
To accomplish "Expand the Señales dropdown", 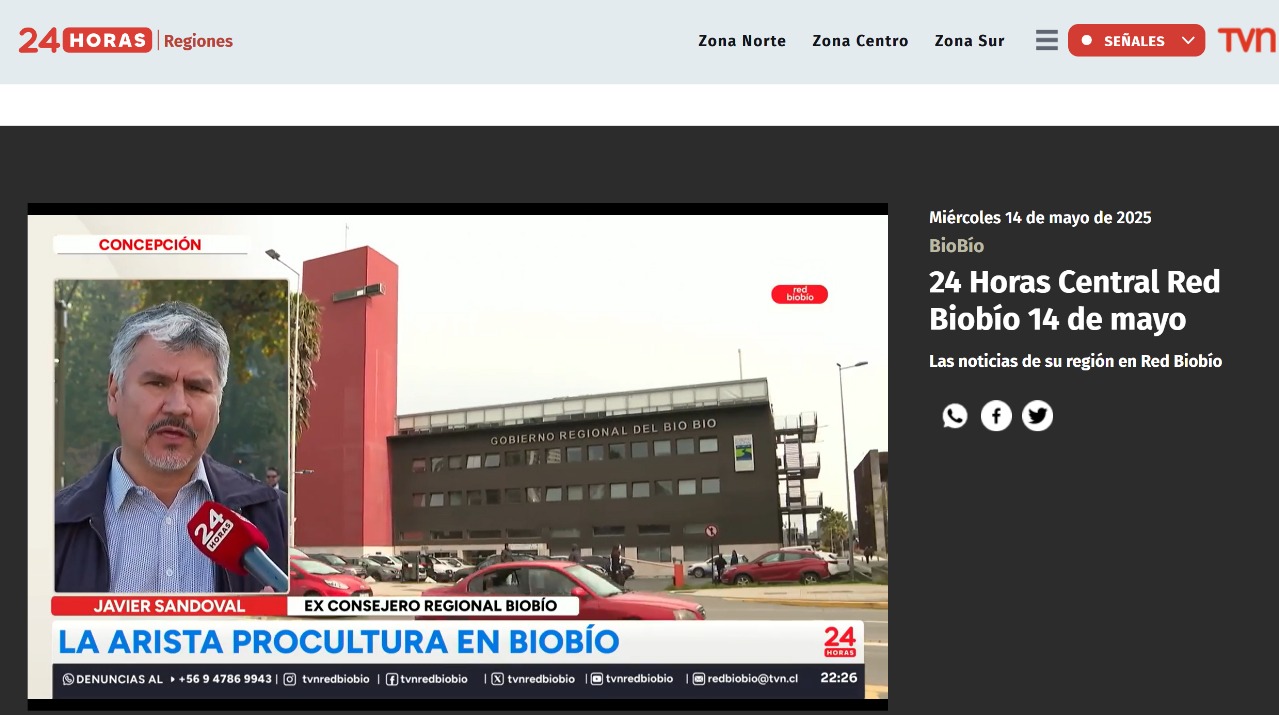I will tap(1136, 41).
